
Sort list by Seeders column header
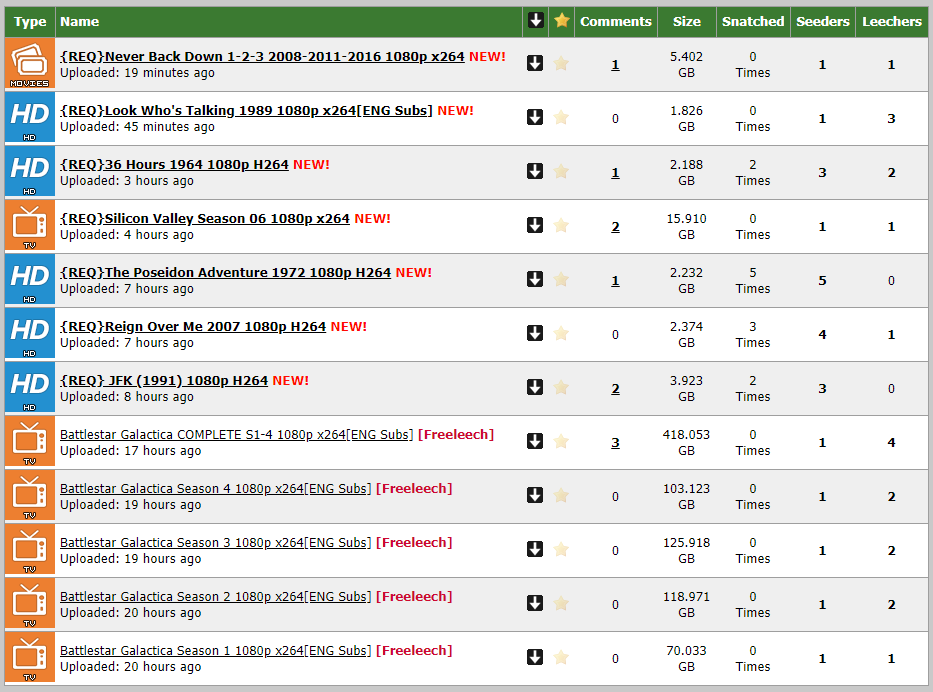point(822,21)
